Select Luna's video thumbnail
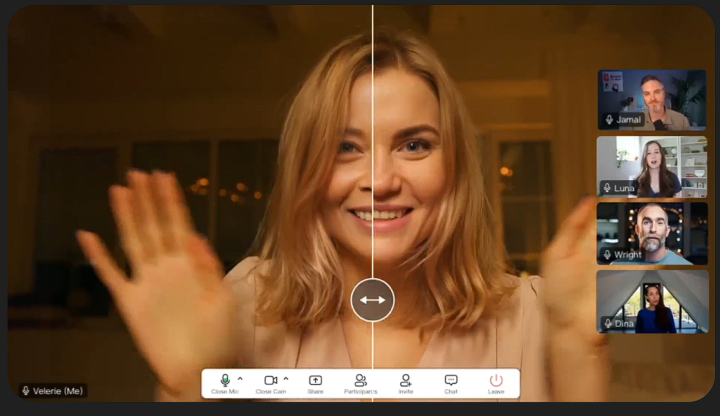The width and height of the screenshot is (720, 416). [652, 166]
